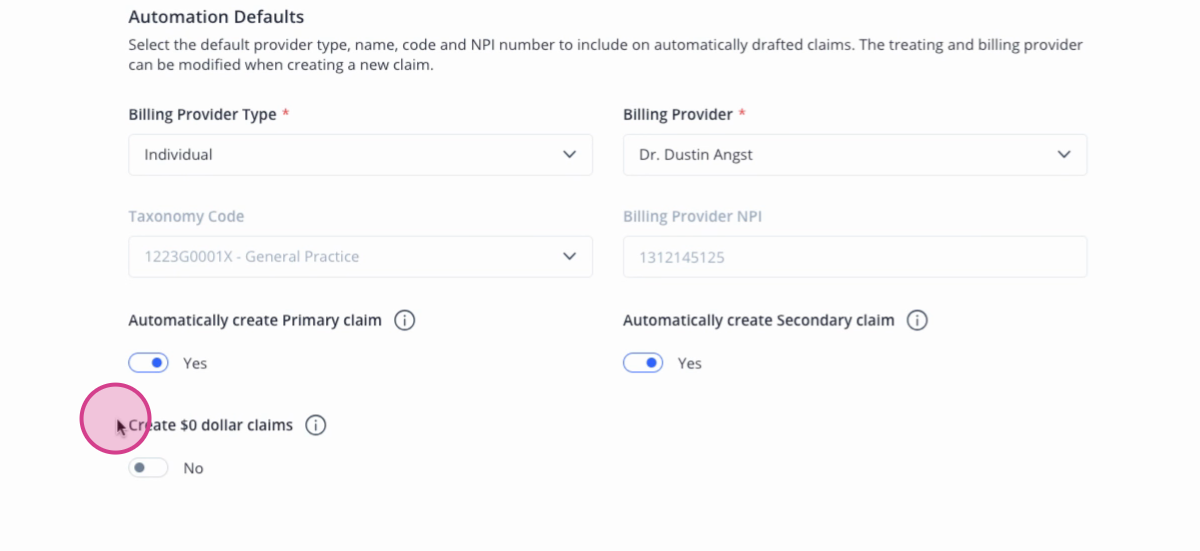Enable the Create $0 dollar claims toggle
Image resolution: width=1200 pixels, height=551 pixels.
tap(148, 467)
